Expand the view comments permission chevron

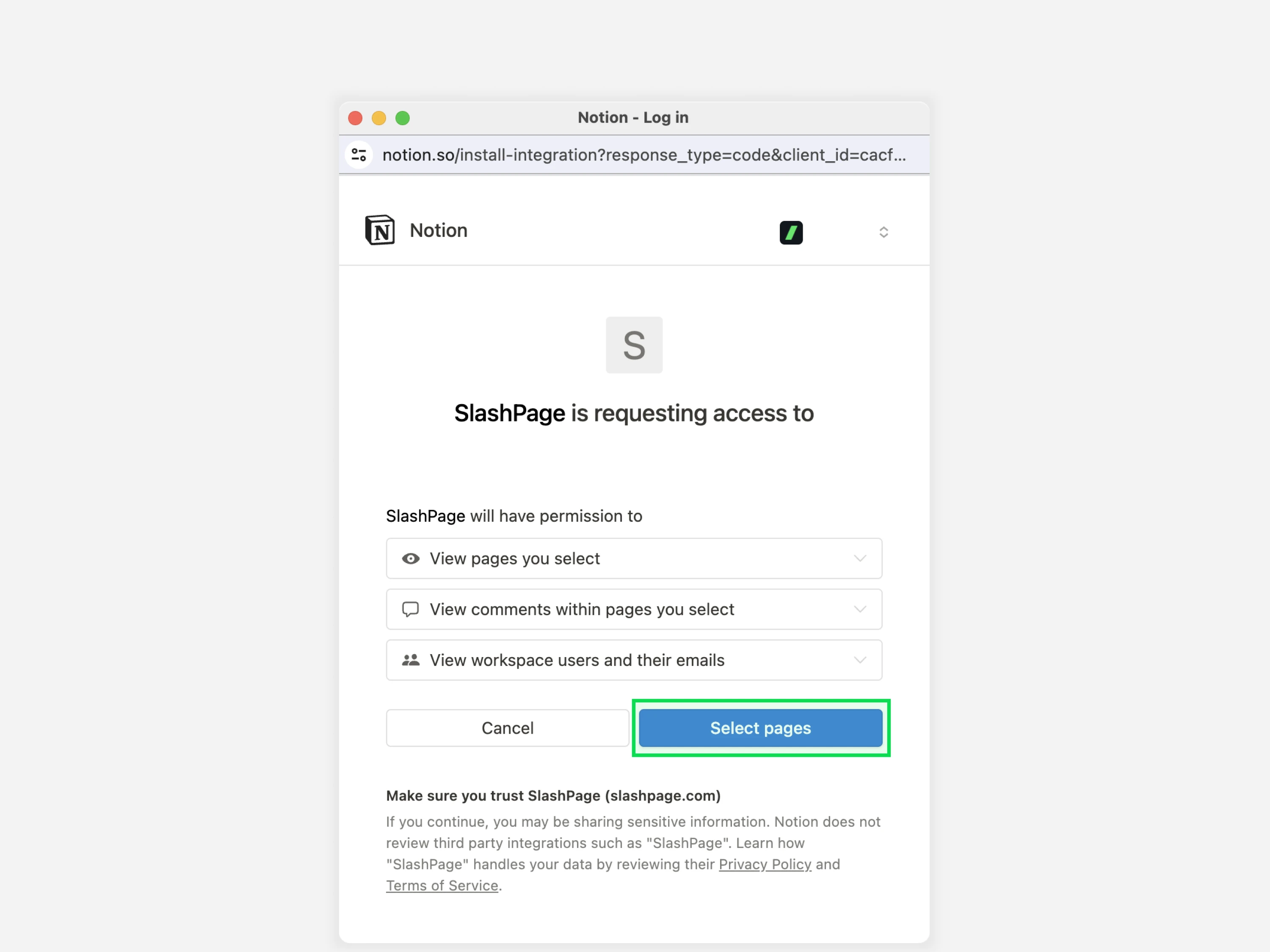[x=859, y=609]
